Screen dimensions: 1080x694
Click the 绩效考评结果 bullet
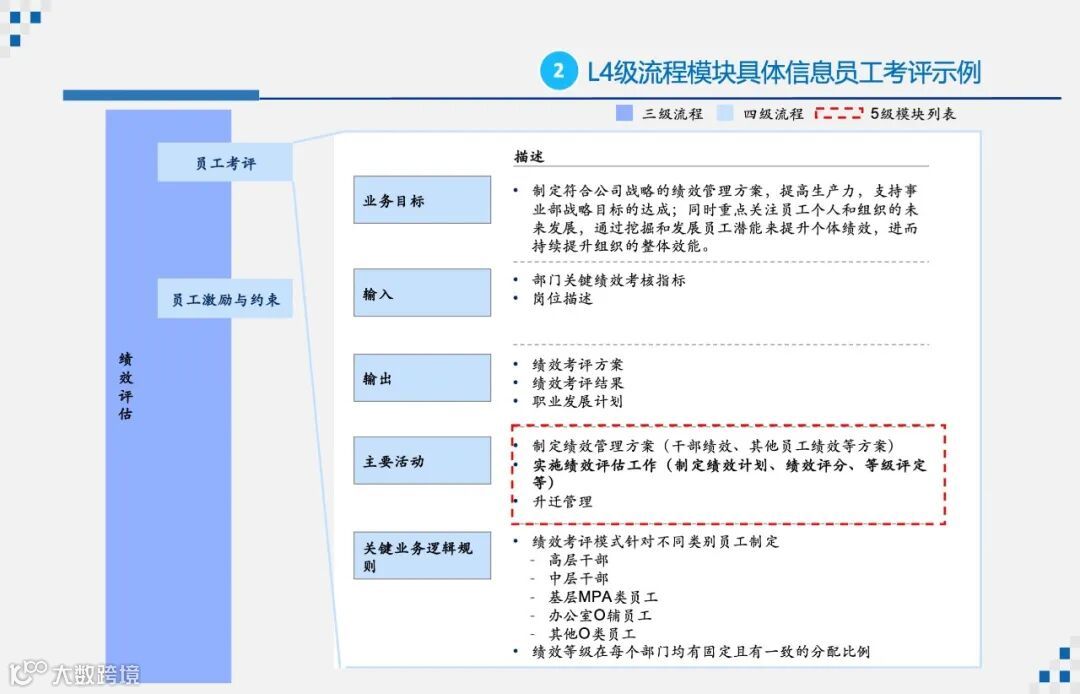577,383
